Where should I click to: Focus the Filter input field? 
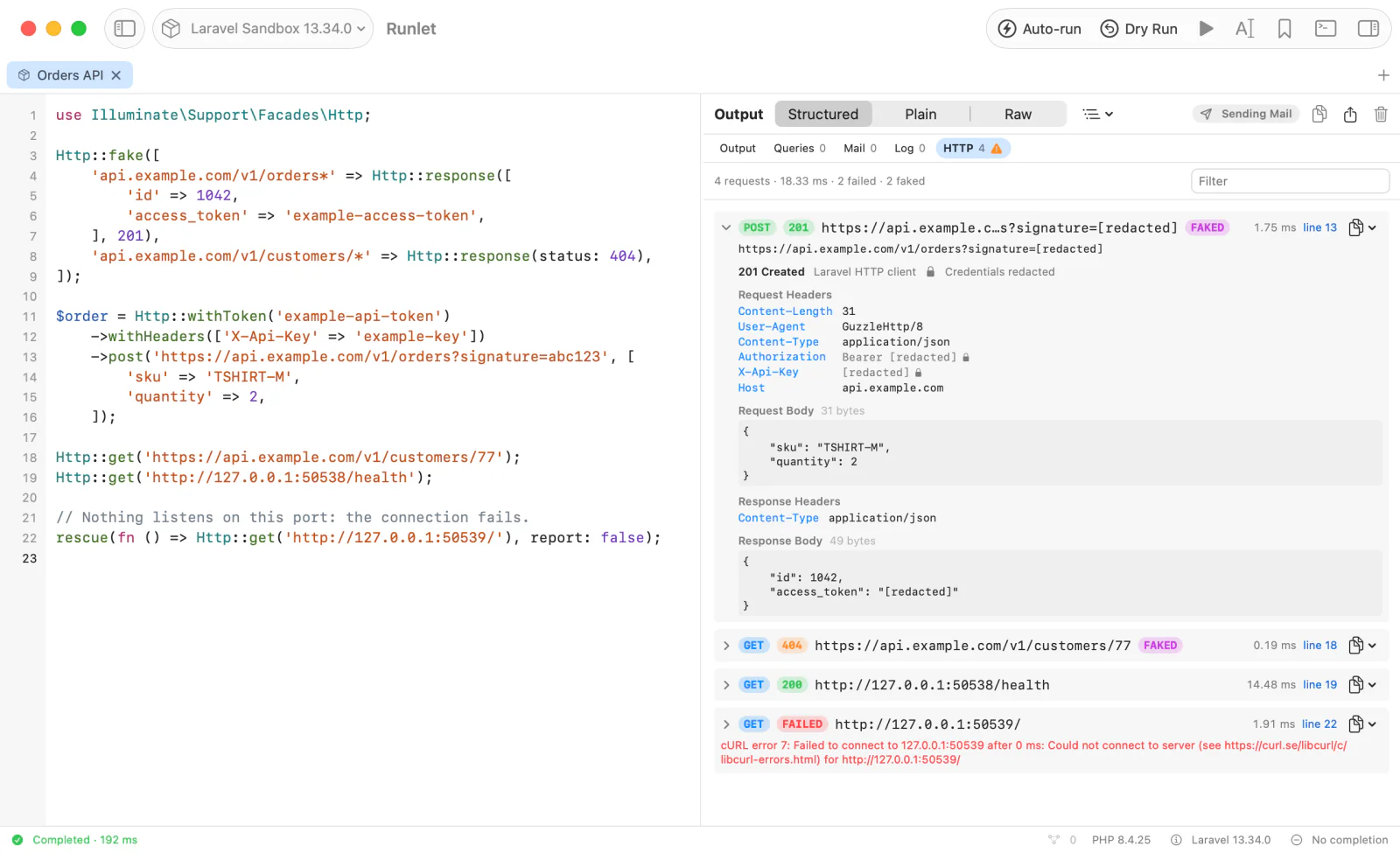pos(1290,181)
